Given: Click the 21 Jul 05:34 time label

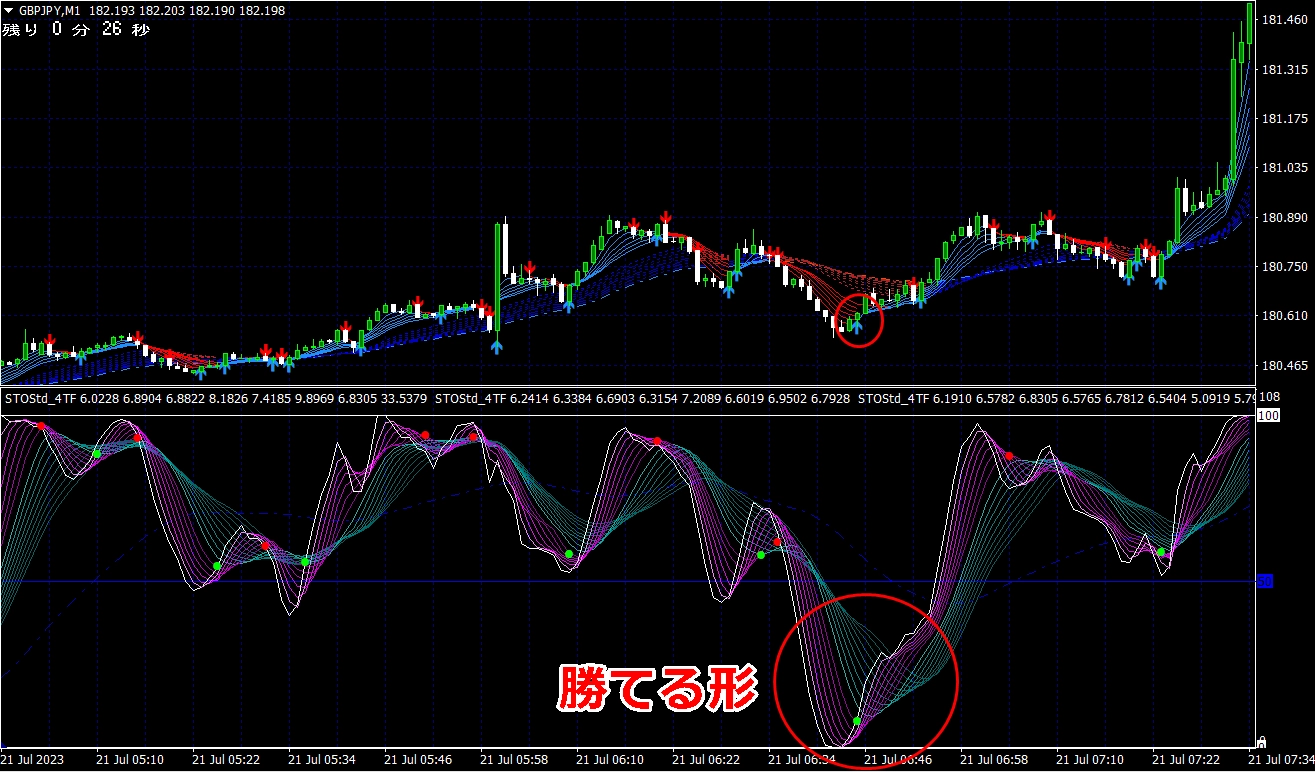Looking at the screenshot, I should (322, 760).
